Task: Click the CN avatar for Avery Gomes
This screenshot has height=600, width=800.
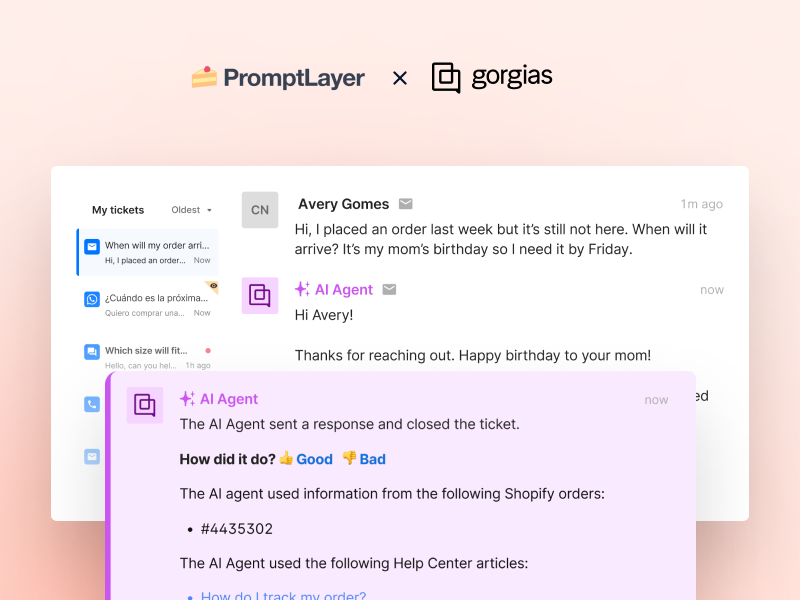Action: point(260,210)
